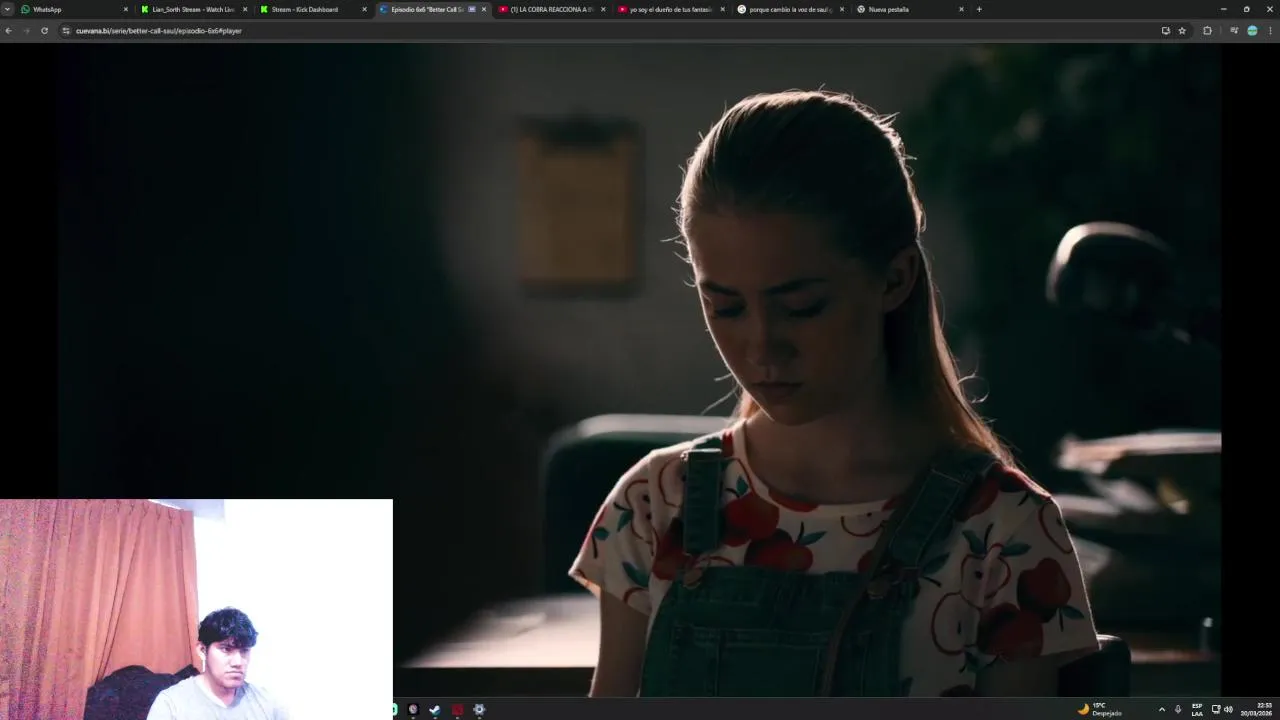View site information icon in address bar

66,31
